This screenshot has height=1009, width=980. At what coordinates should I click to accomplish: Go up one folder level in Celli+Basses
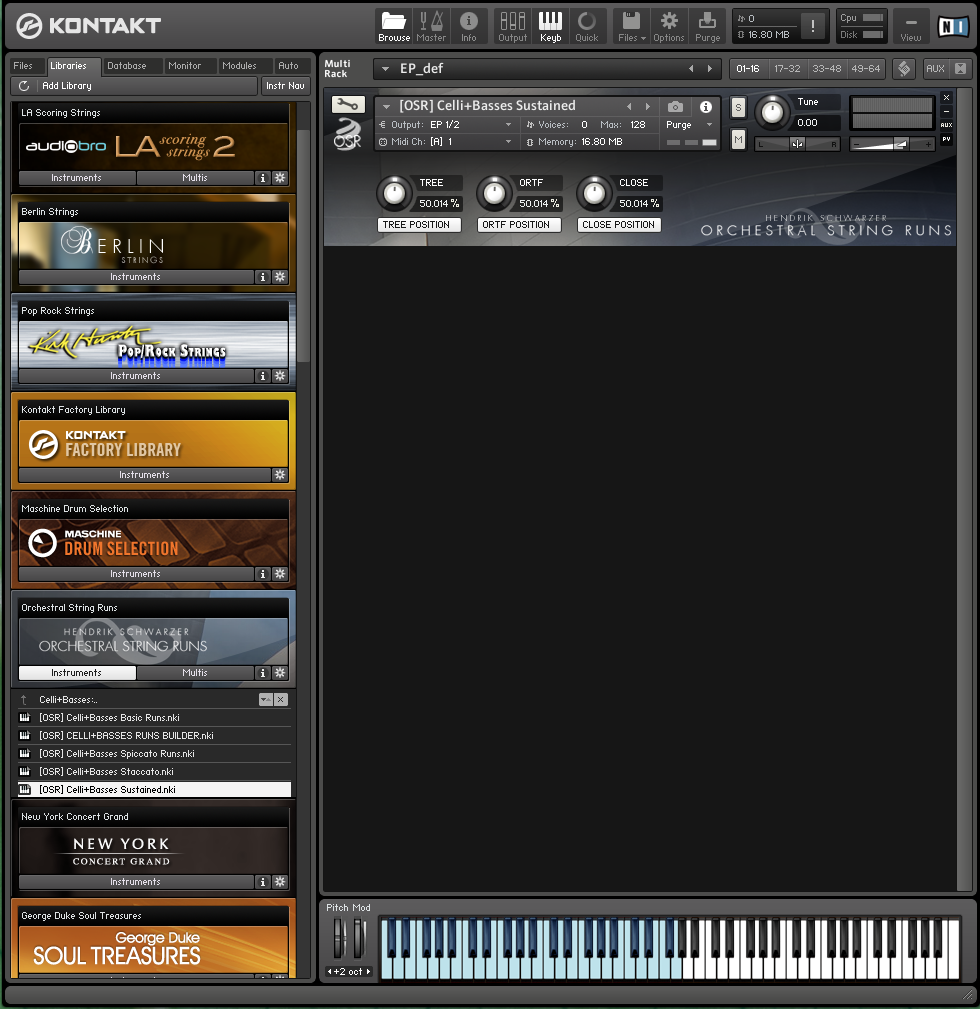[24, 699]
